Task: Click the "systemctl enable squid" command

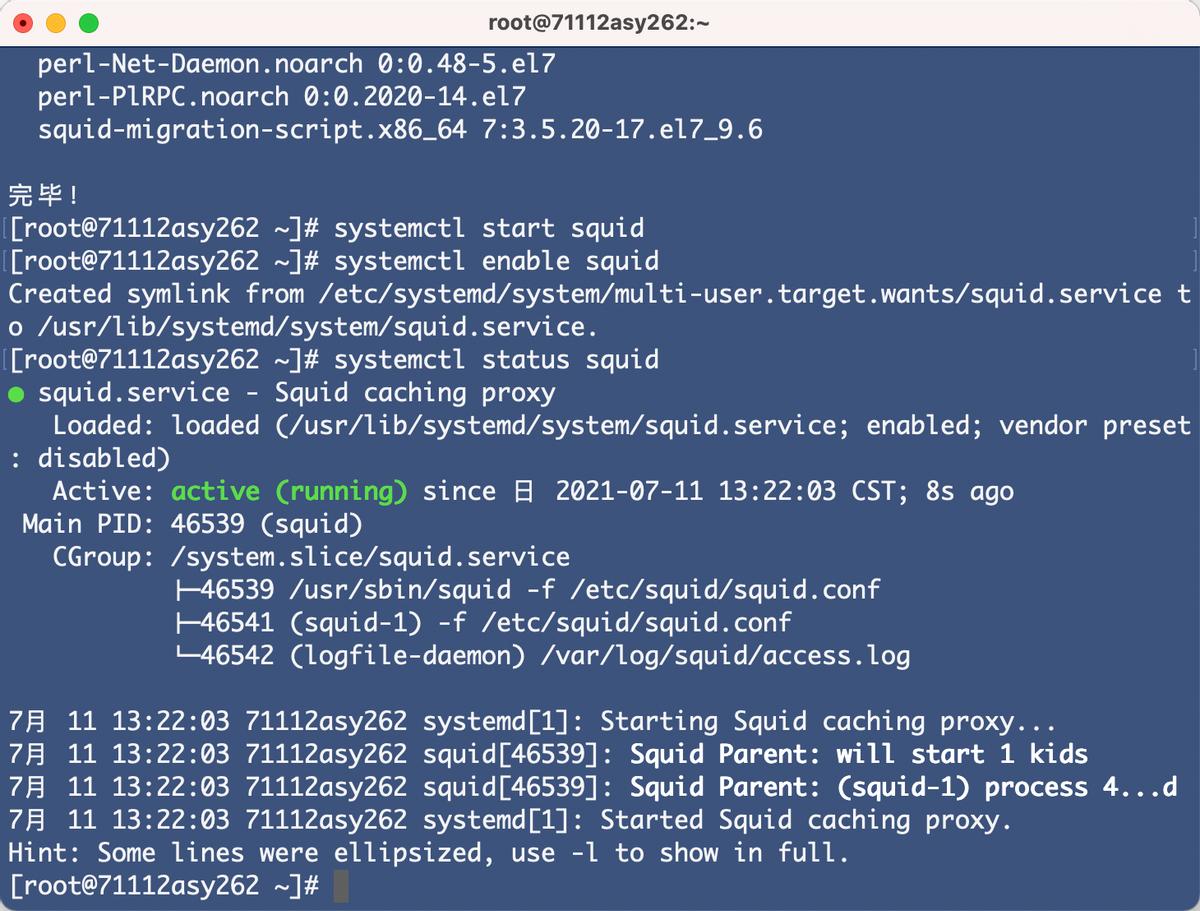Action: (x=496, y=261)
